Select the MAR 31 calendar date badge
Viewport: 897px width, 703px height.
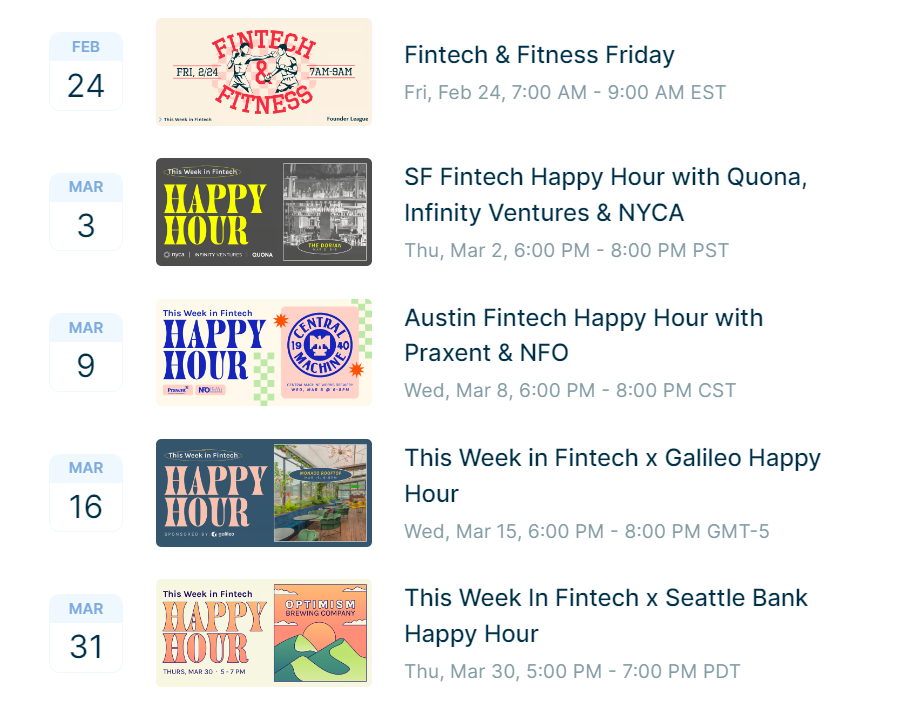tap(86, 633)
